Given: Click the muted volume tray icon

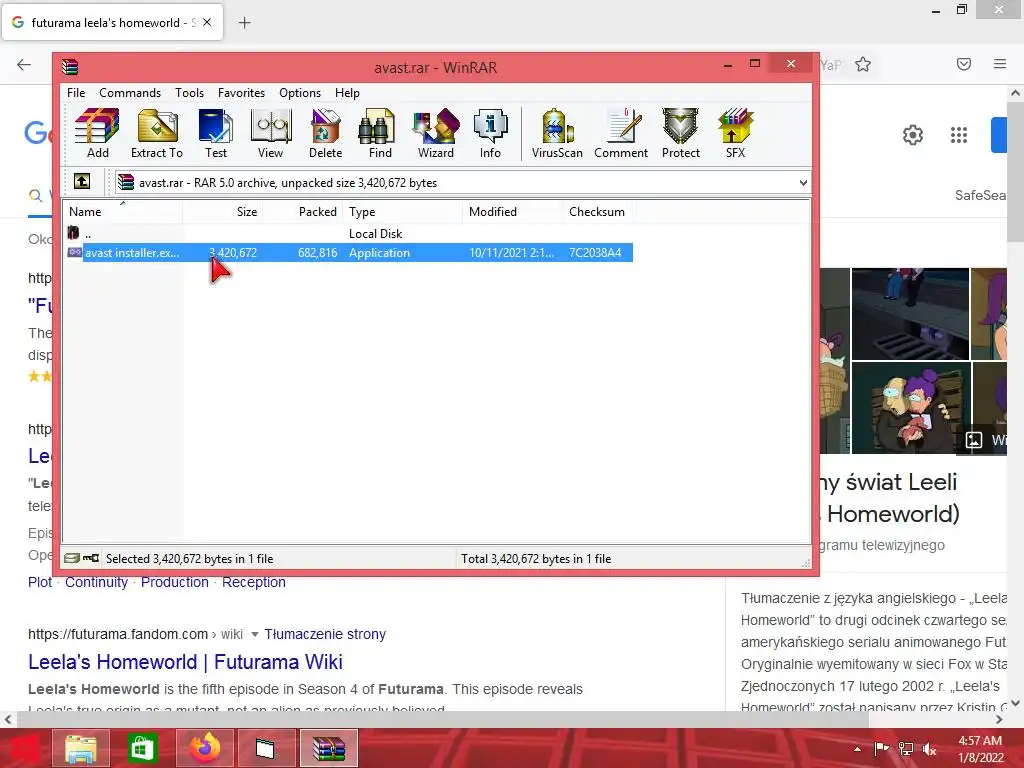Looking at the screenshot, I should coord(929,749).
